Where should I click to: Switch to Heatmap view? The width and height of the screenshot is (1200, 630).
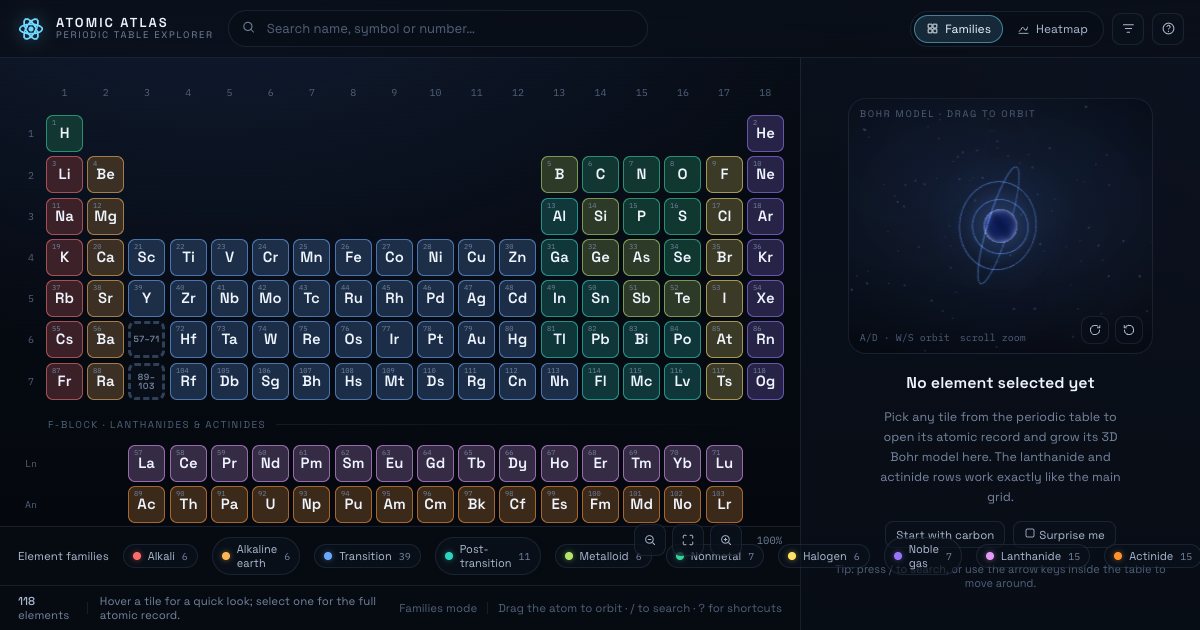(x=1052, y=29)
